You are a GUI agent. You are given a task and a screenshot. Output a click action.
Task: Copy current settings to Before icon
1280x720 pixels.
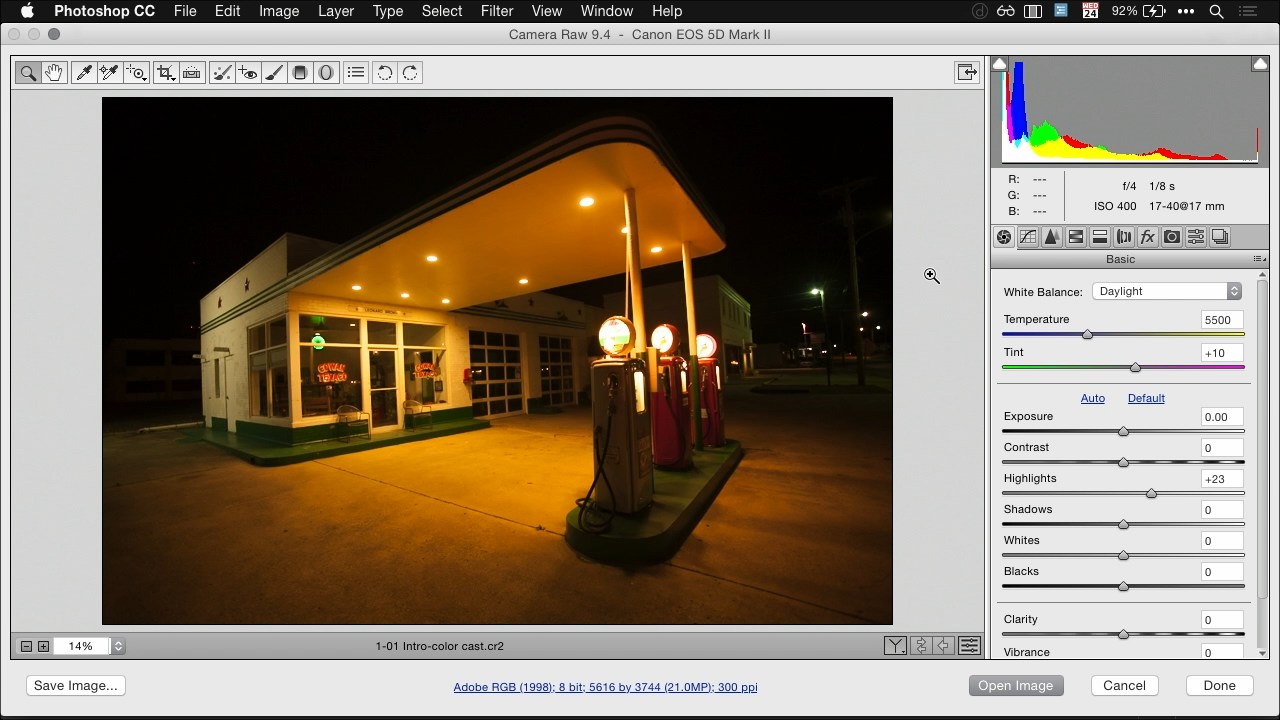(944, 646)
